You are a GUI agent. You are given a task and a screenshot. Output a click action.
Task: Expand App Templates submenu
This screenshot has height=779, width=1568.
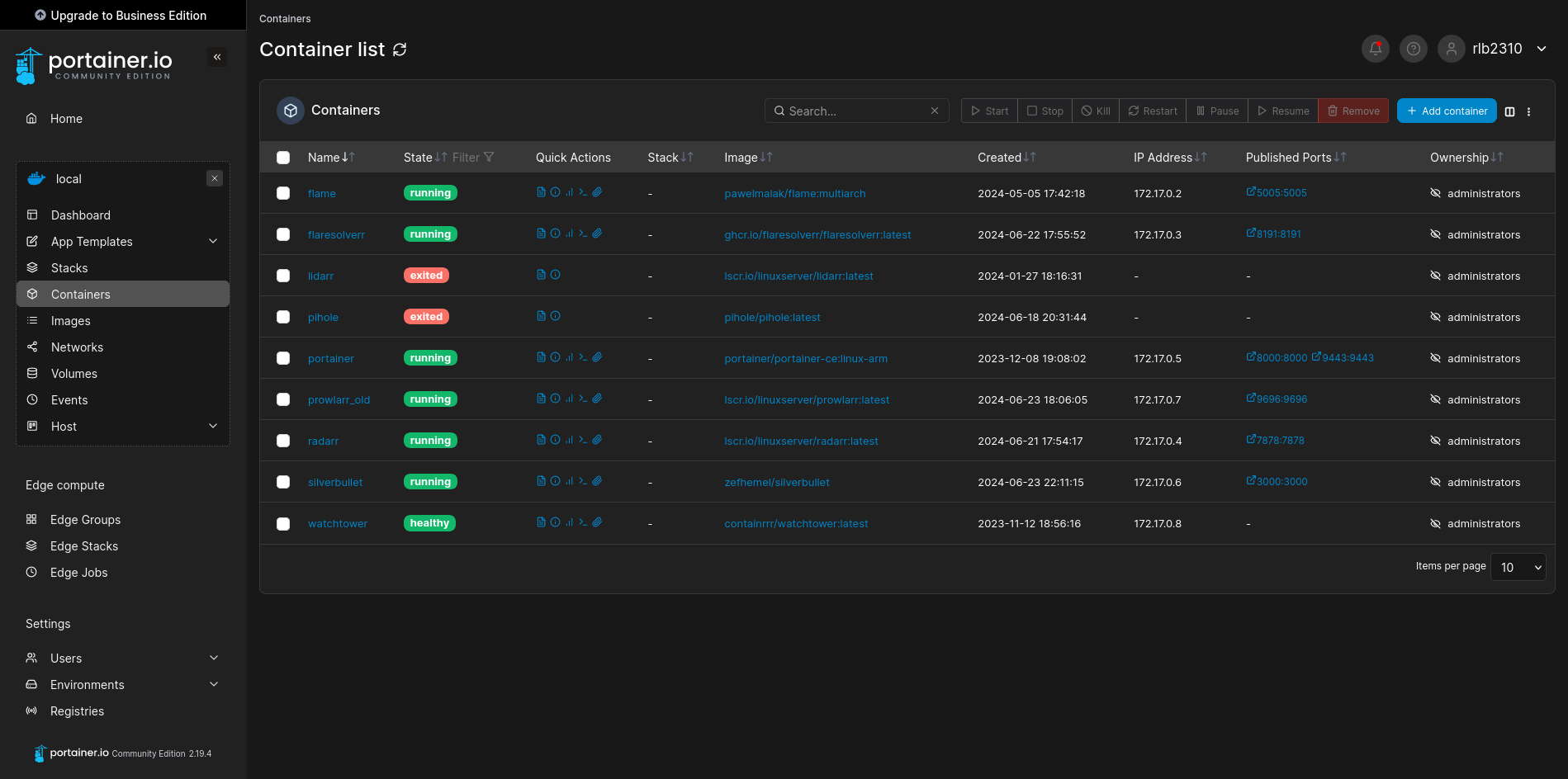point(213,241)
